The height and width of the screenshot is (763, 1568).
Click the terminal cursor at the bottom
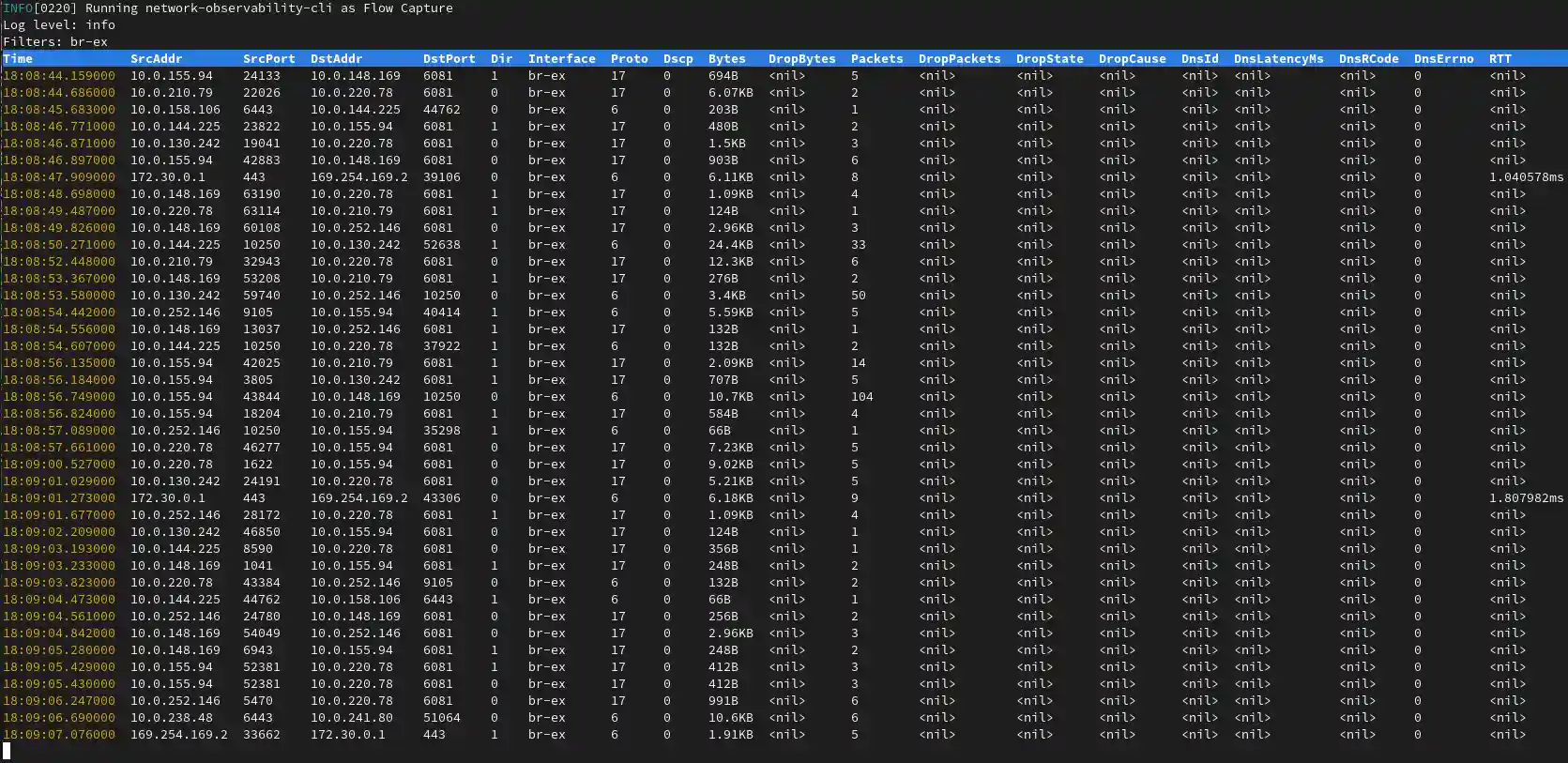pyautogui.click(x=7, y=751)
